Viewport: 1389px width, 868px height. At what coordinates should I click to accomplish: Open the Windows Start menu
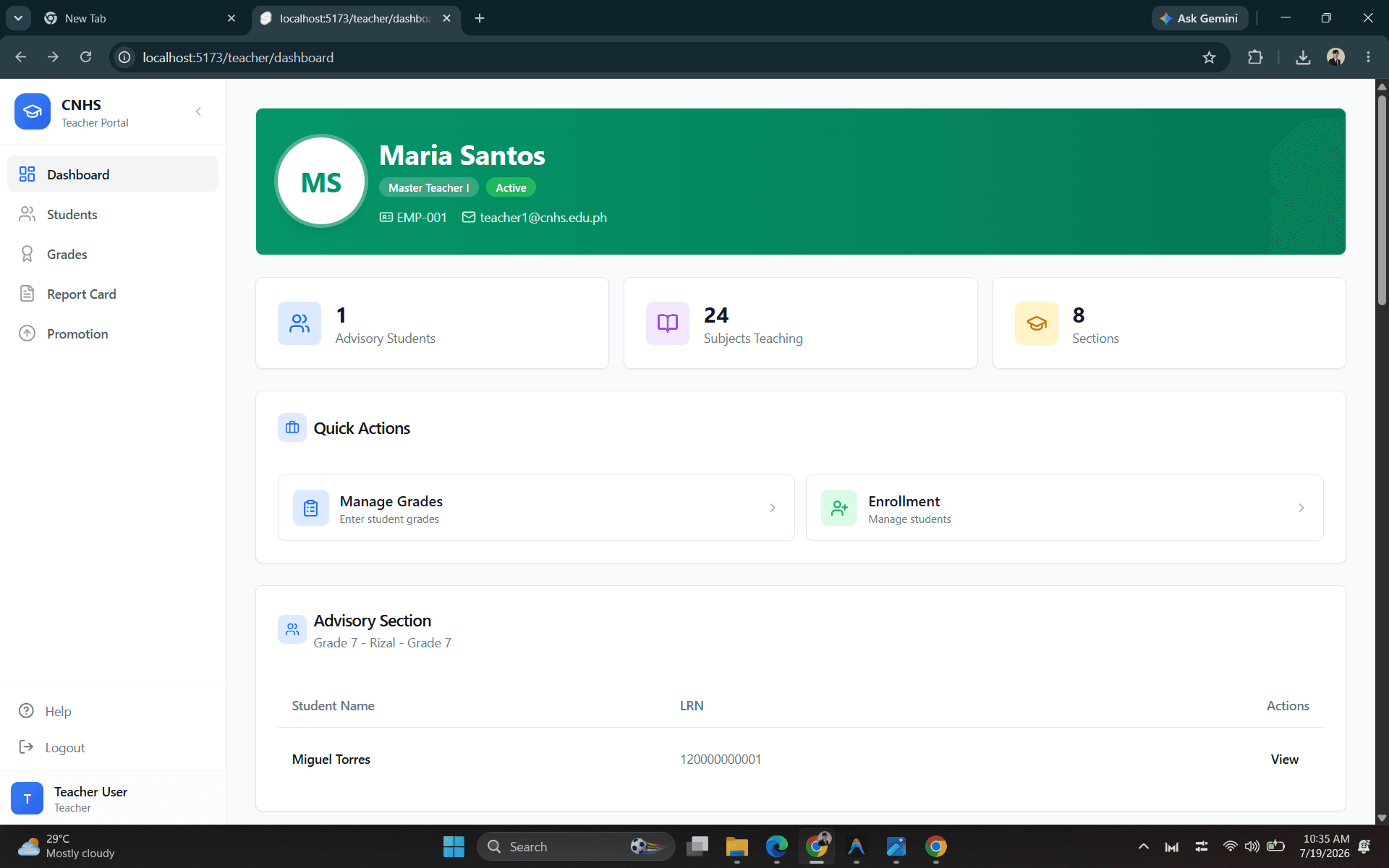click(454, 846)
